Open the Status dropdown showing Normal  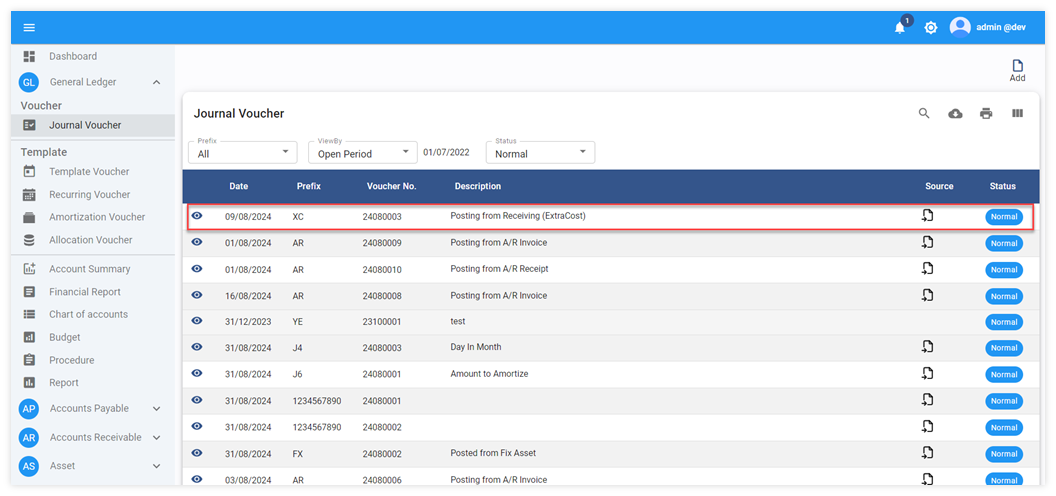[540, 153]
